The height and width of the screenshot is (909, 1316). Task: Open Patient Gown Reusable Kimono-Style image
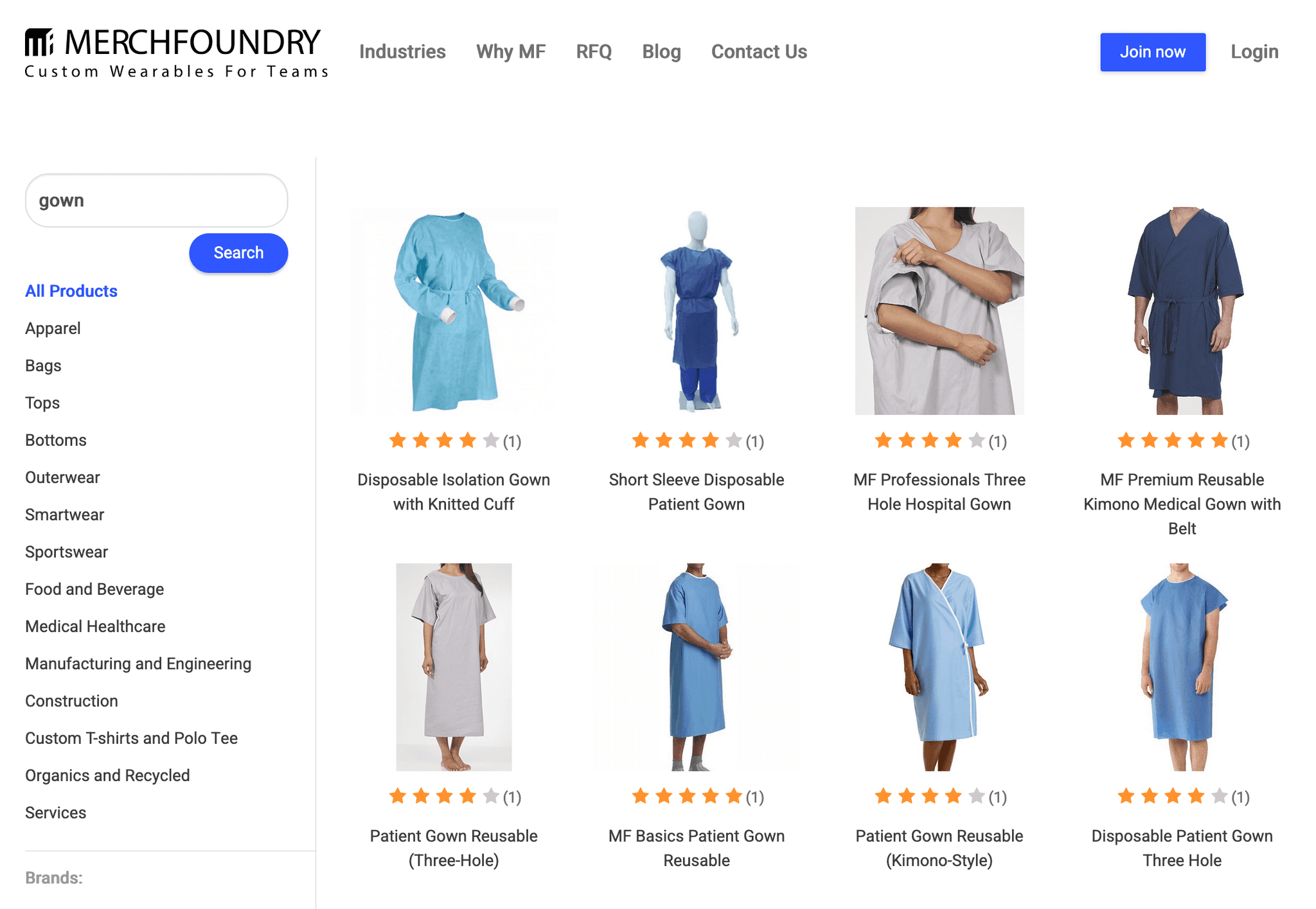coord(939,667)
